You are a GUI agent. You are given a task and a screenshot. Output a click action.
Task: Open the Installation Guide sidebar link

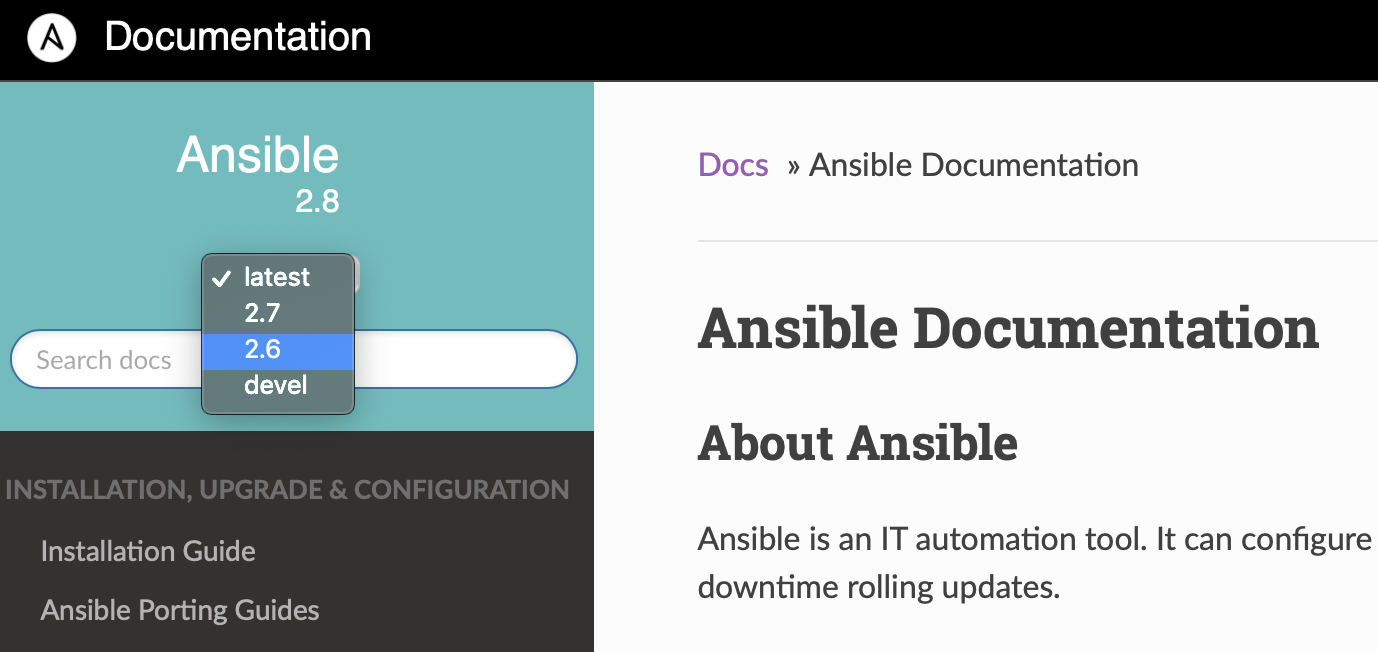[x=148, y=551]
